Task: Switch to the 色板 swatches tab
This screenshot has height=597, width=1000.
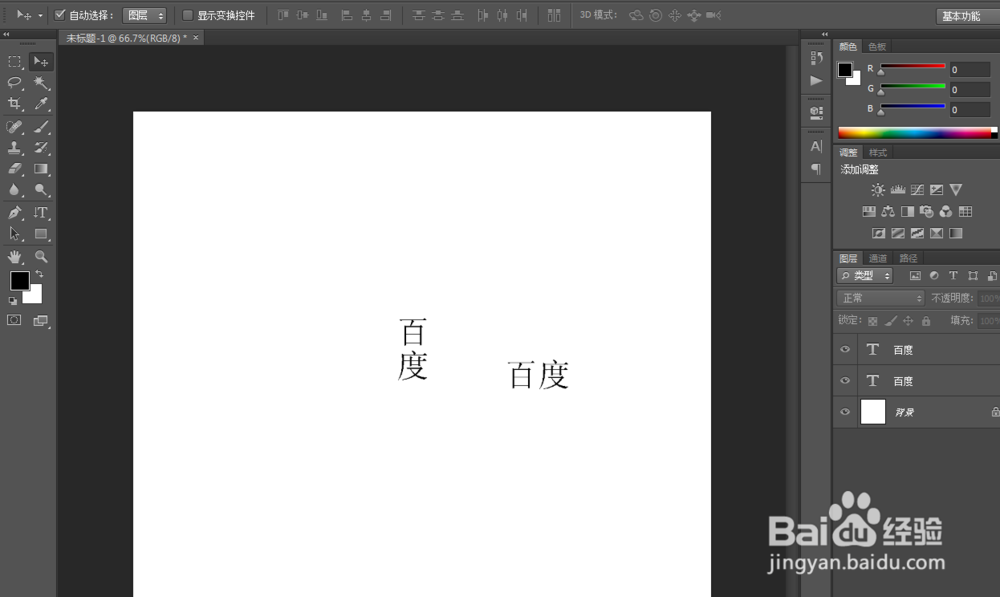Action: point(877,47)
